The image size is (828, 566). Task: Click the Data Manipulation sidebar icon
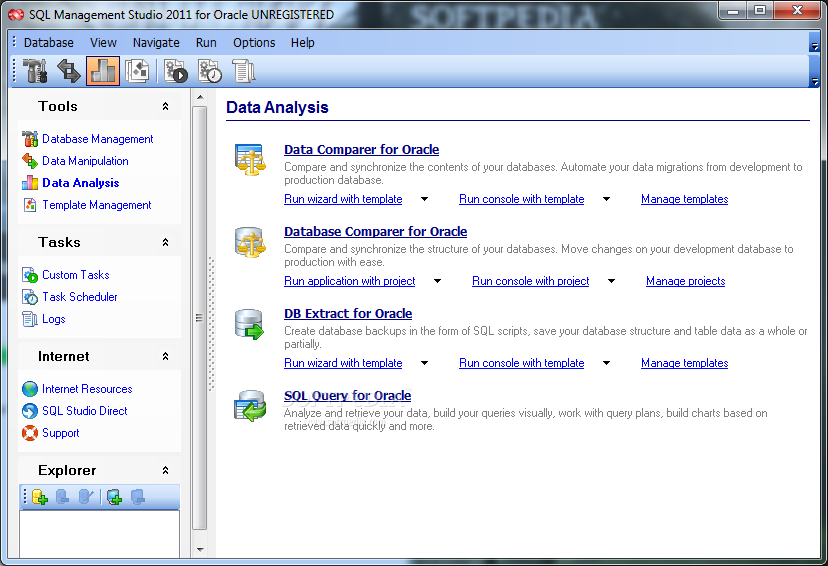(30, 161)
